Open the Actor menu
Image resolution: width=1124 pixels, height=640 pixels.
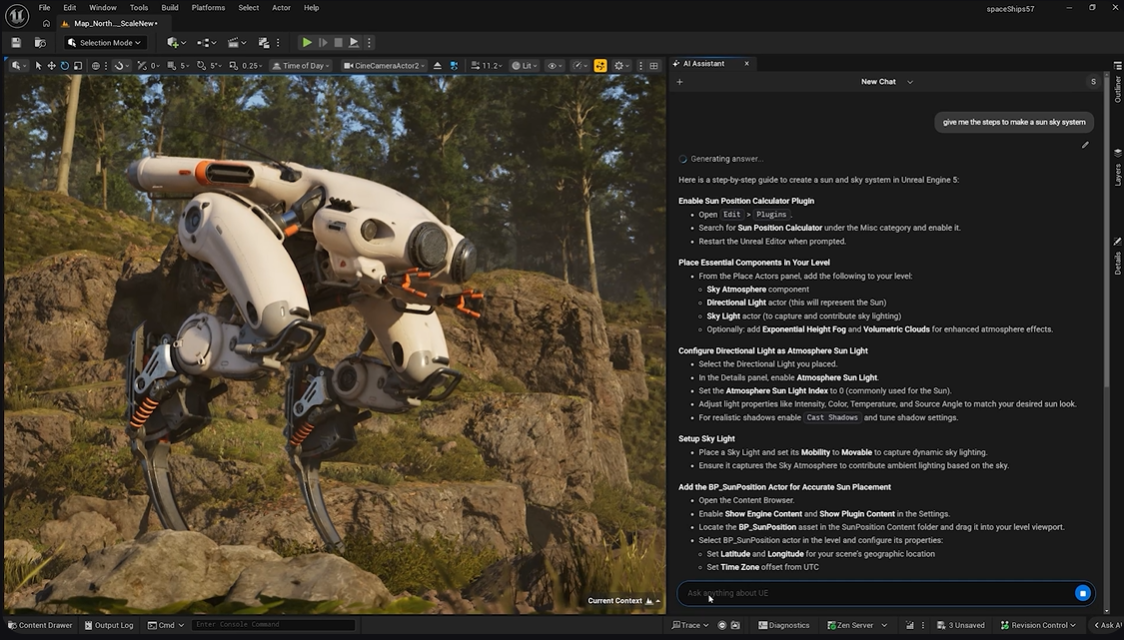click(281, 8)
